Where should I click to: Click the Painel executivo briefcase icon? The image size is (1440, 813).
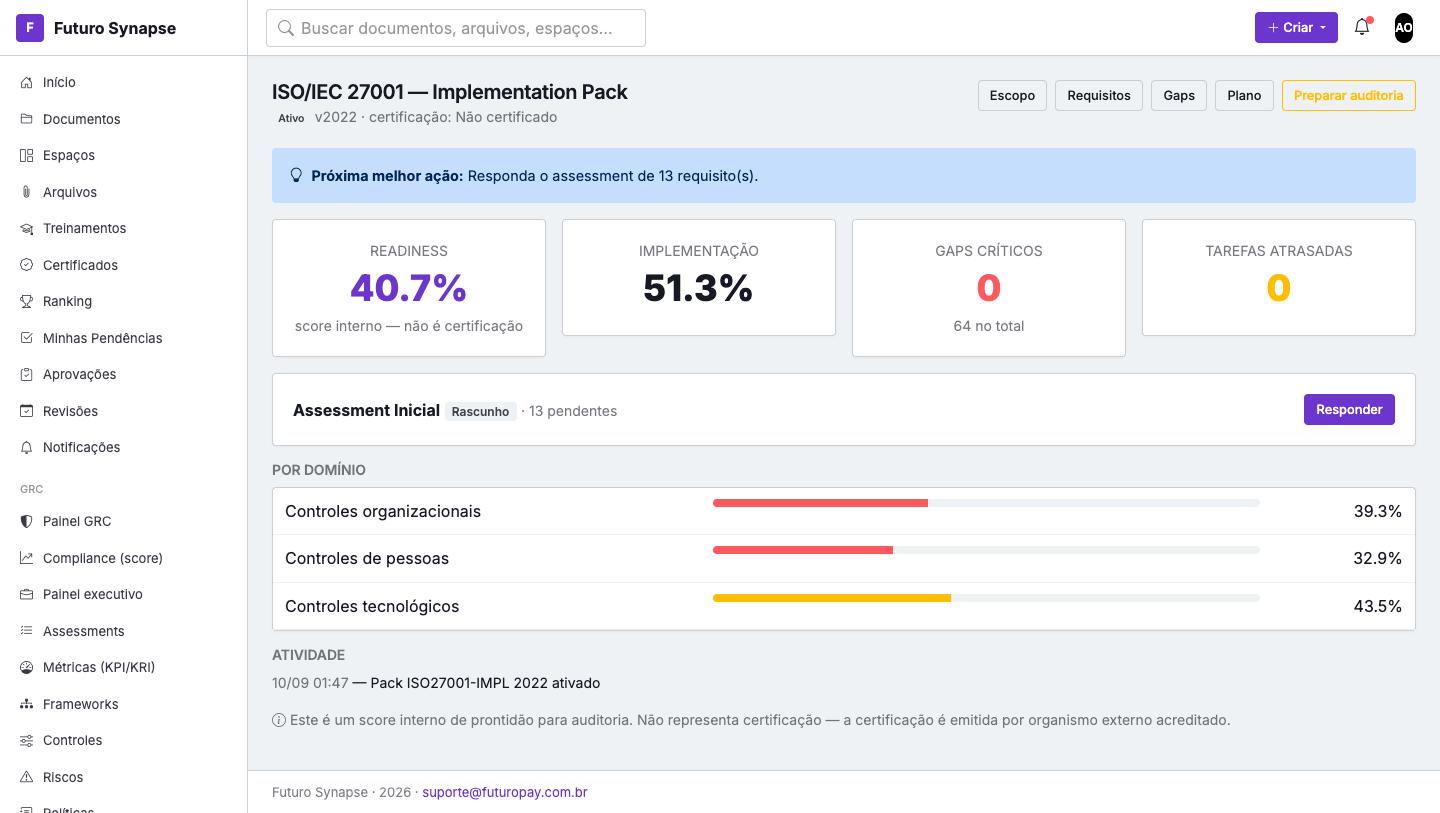pos(27,595)
